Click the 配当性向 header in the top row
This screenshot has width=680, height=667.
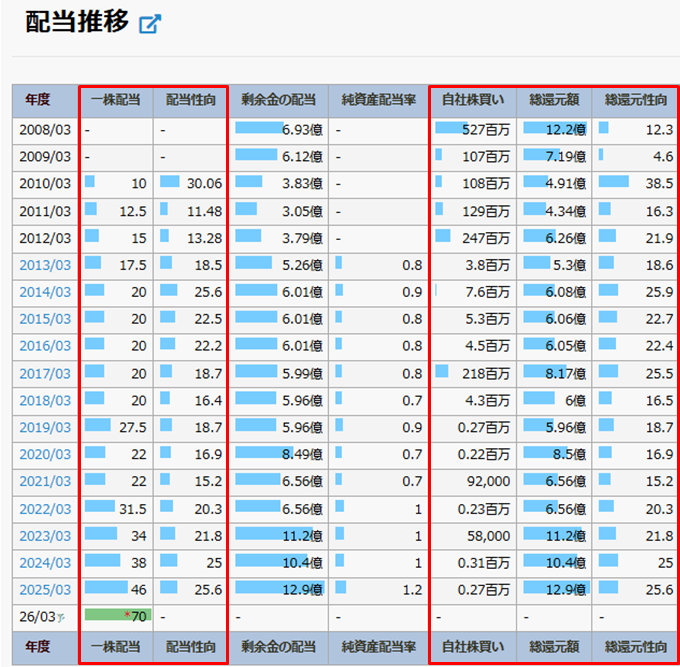[190, 101]
